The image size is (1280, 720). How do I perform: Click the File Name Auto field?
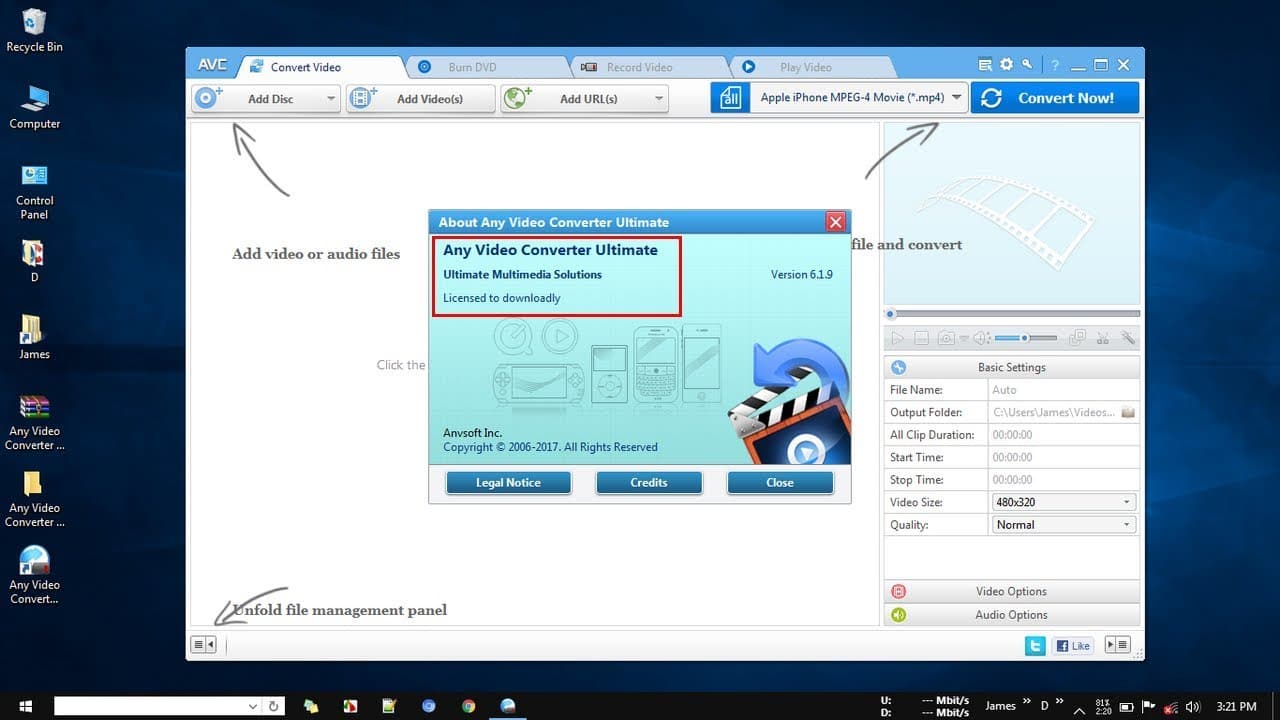pyautogui.click(x=1063, y=390)
